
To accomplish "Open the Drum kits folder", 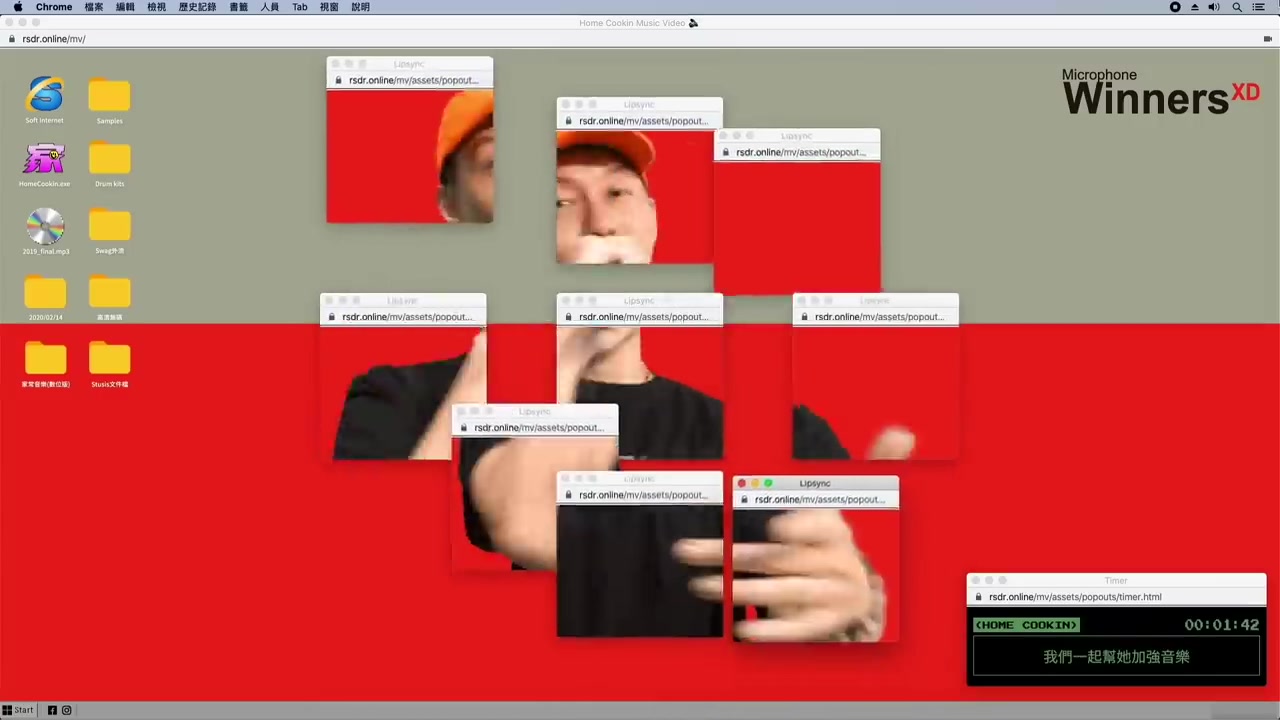I will click(x=110, y=165).
